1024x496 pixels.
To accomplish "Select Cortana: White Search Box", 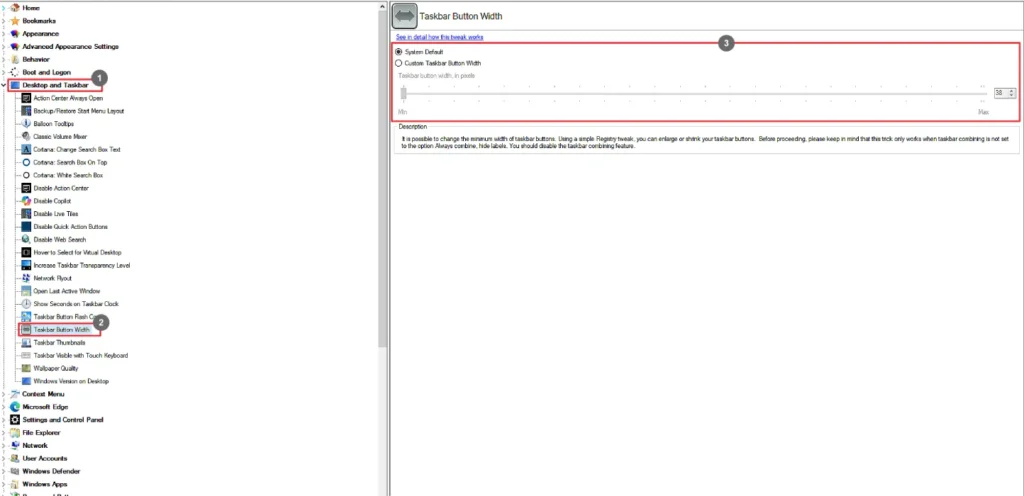I will tap(68, 175).
